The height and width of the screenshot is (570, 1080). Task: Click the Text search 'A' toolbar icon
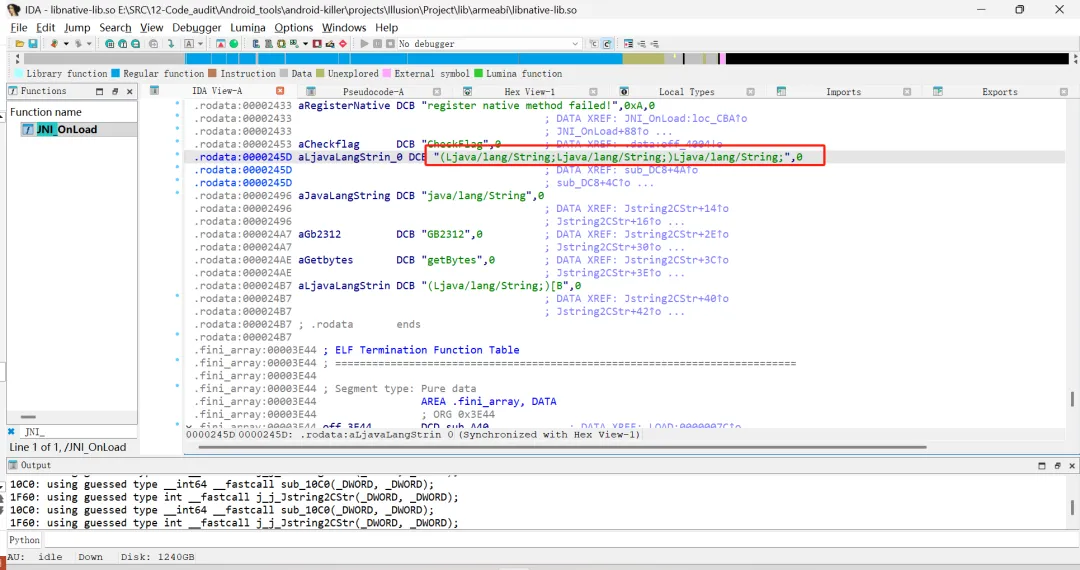tap(189, 43)
